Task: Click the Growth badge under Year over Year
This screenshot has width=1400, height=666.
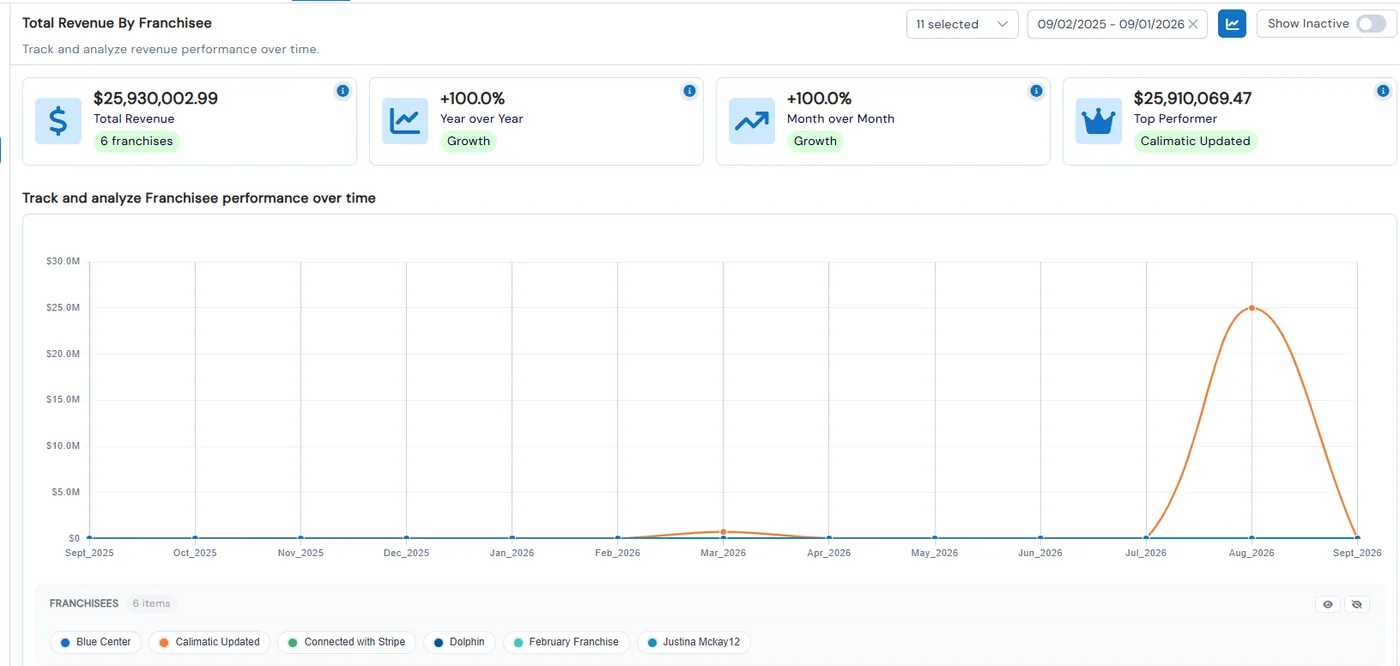Action: (469, 141)
